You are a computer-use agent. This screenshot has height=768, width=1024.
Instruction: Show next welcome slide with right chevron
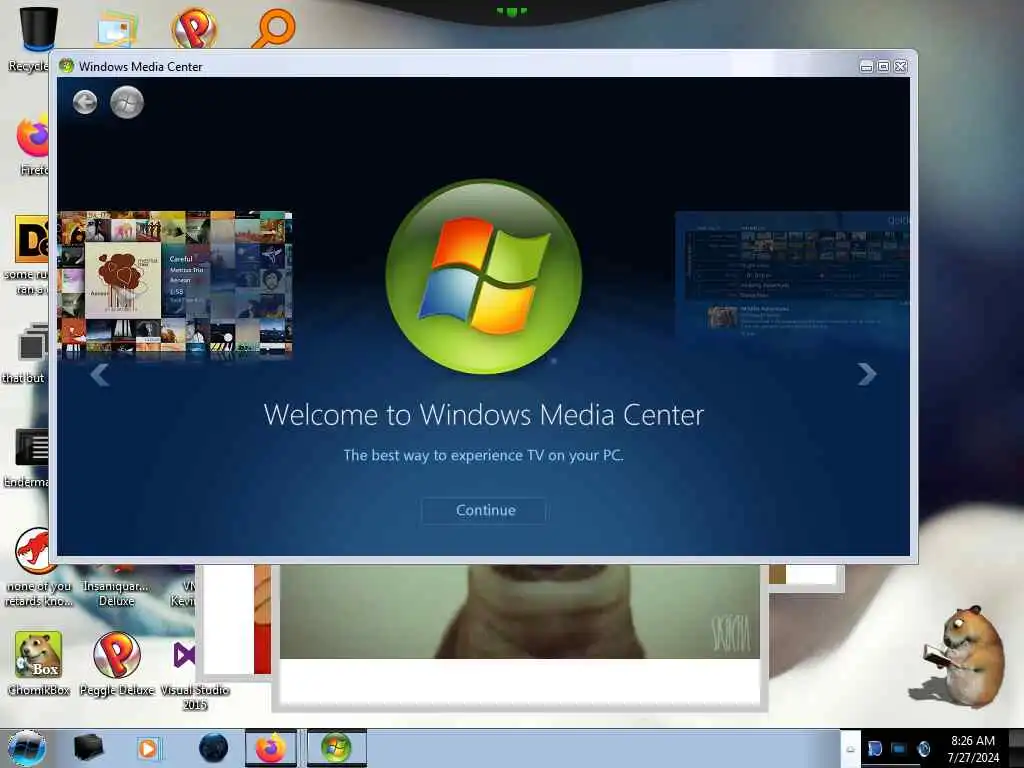click(x=867, y=374)
